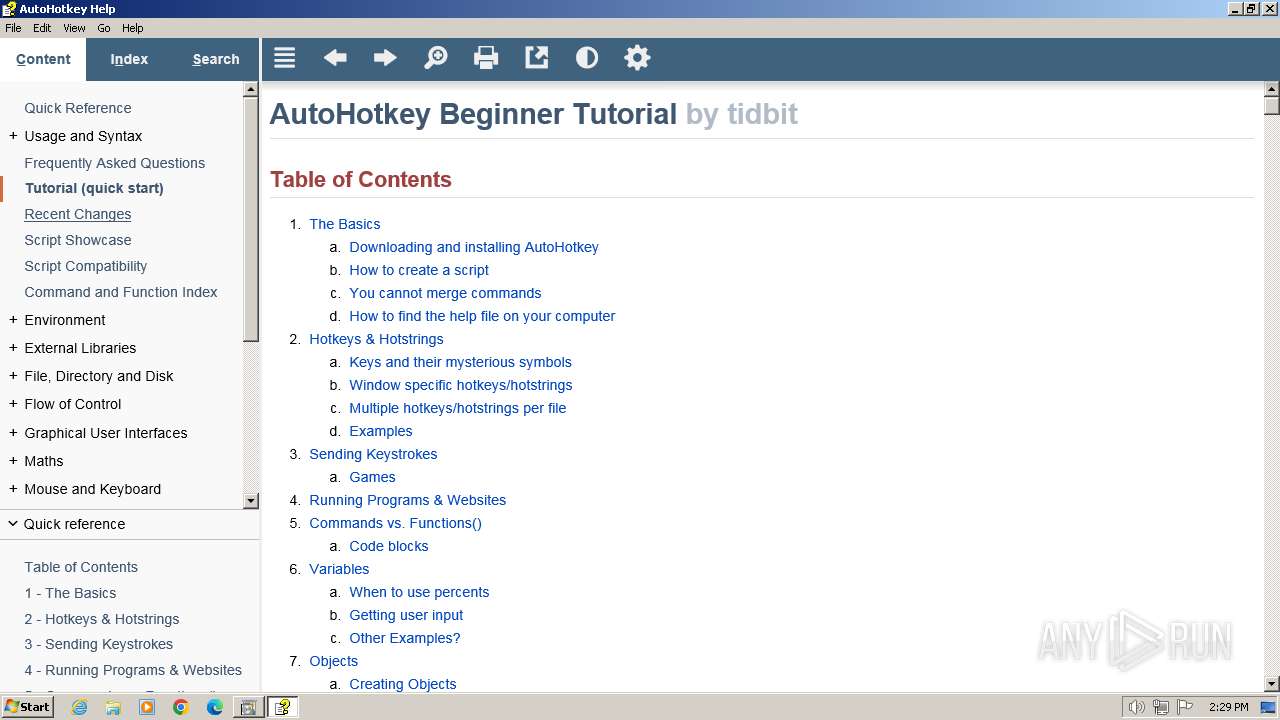Toggle the sidebar with the hamburger icon
Viewport: 1280px width, 720px height.
pyautogui.click(x=285, y=58)
